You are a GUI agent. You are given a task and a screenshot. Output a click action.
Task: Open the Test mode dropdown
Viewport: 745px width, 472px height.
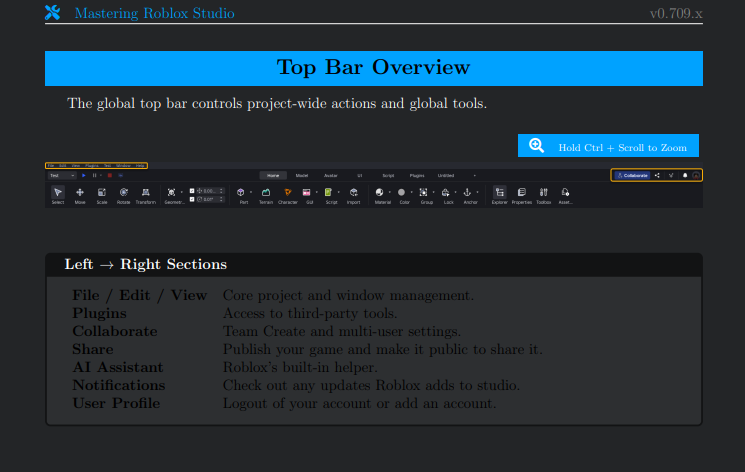pos(62,175)
